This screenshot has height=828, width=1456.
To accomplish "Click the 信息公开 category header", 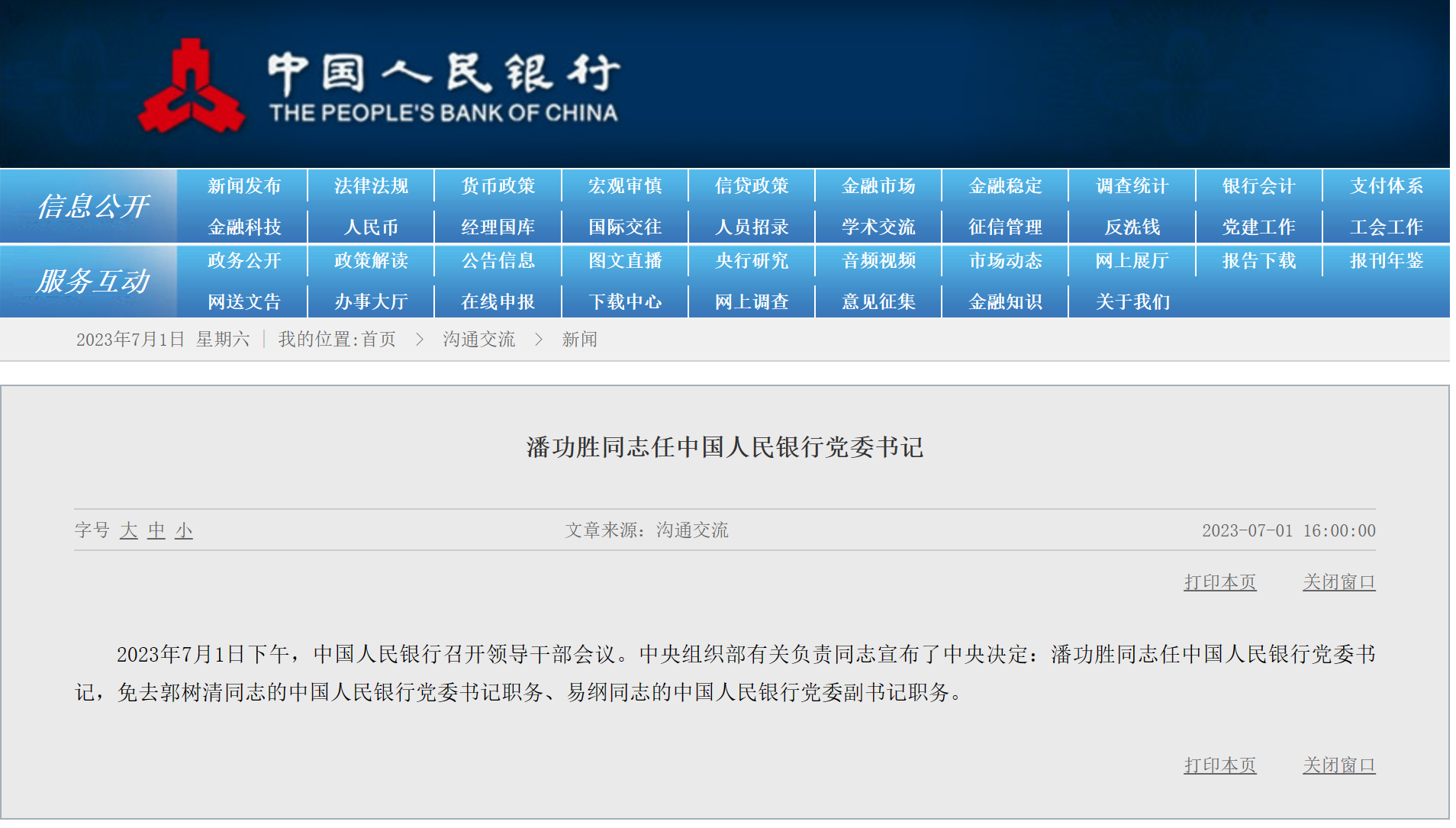I will tap(92, 207).
